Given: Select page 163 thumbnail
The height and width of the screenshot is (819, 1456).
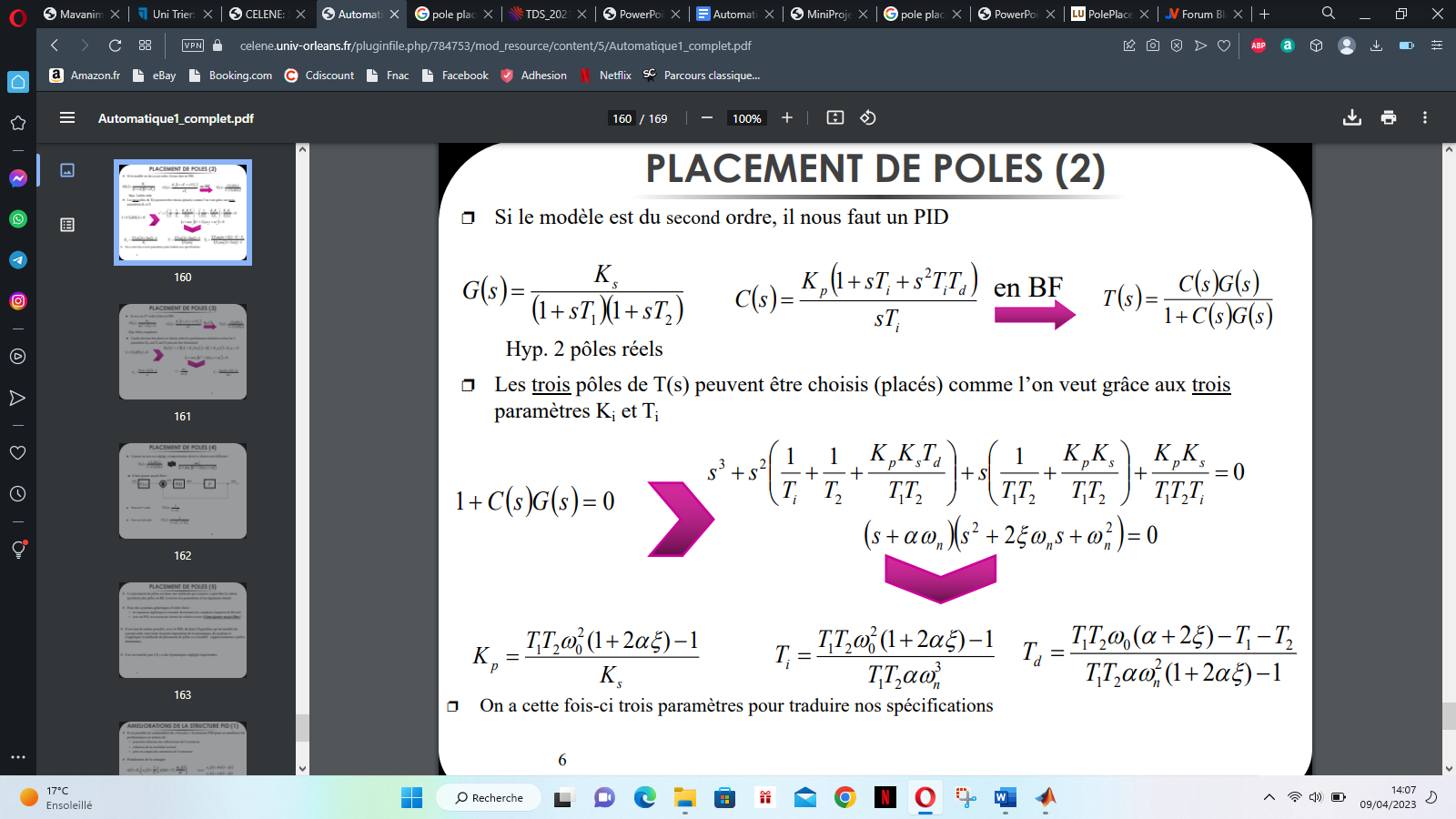Looking at the screenshot, I should (183, 631).
